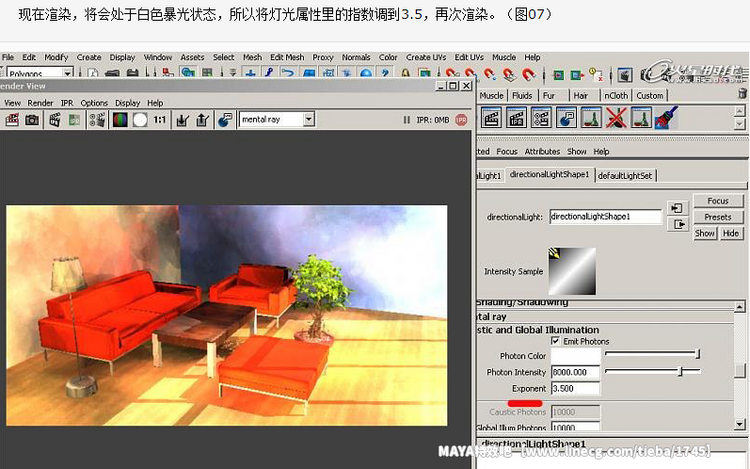
Task: Click the construction history clock icon with red x
Action: (596, 74)
